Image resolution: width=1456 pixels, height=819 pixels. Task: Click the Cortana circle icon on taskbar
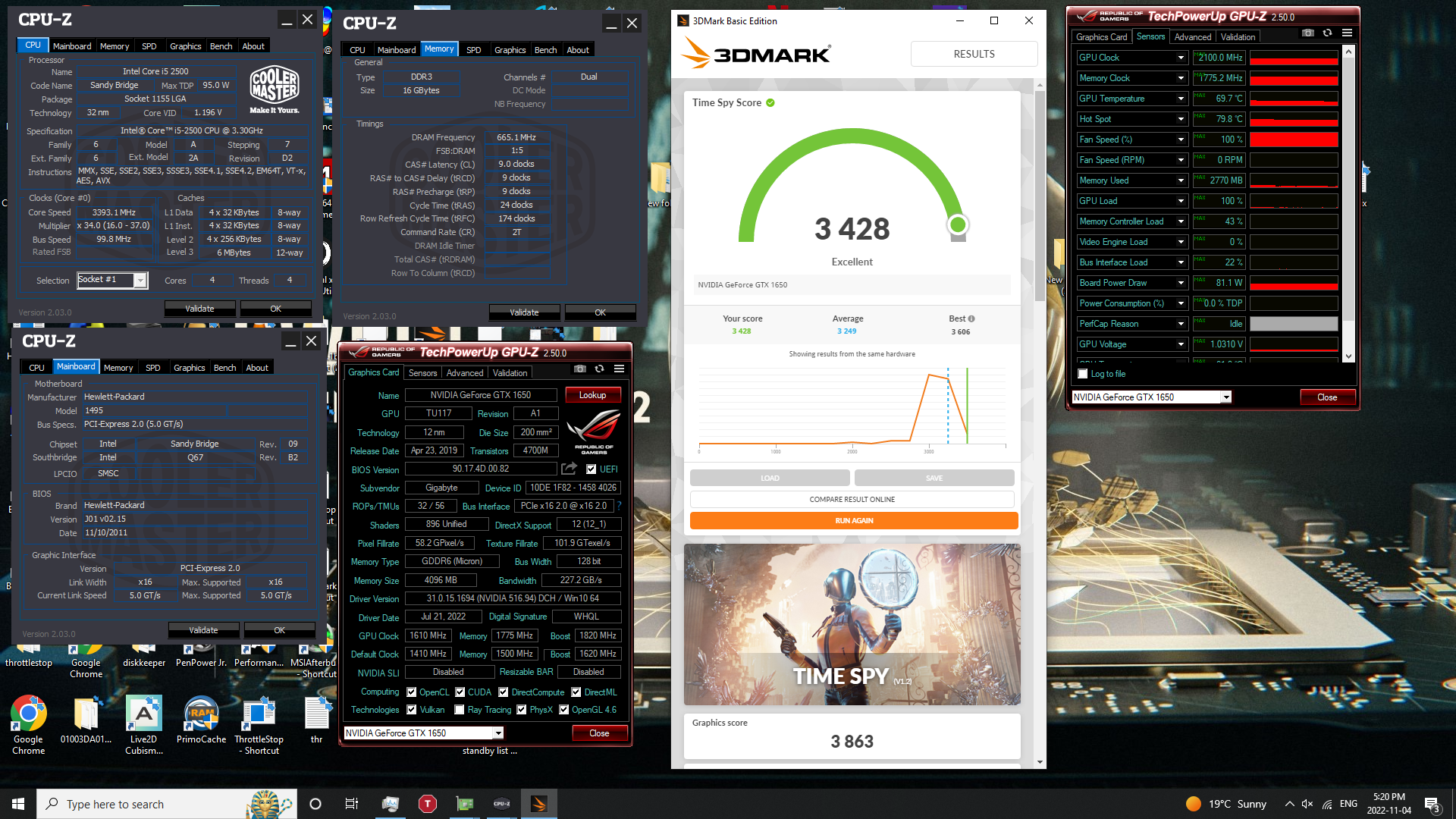(315, 804)
